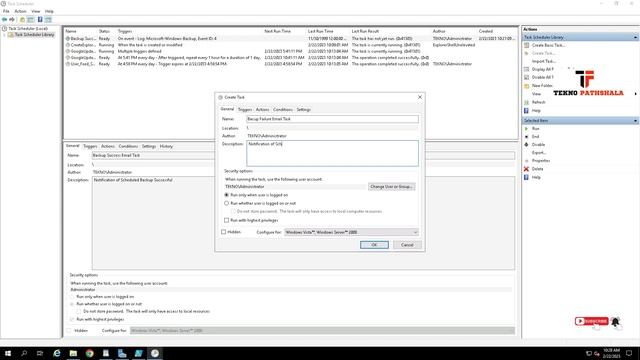Click the Disable All Tasks History icon
The width and height of the screenshot is (640, 360).
pos(527,77)
